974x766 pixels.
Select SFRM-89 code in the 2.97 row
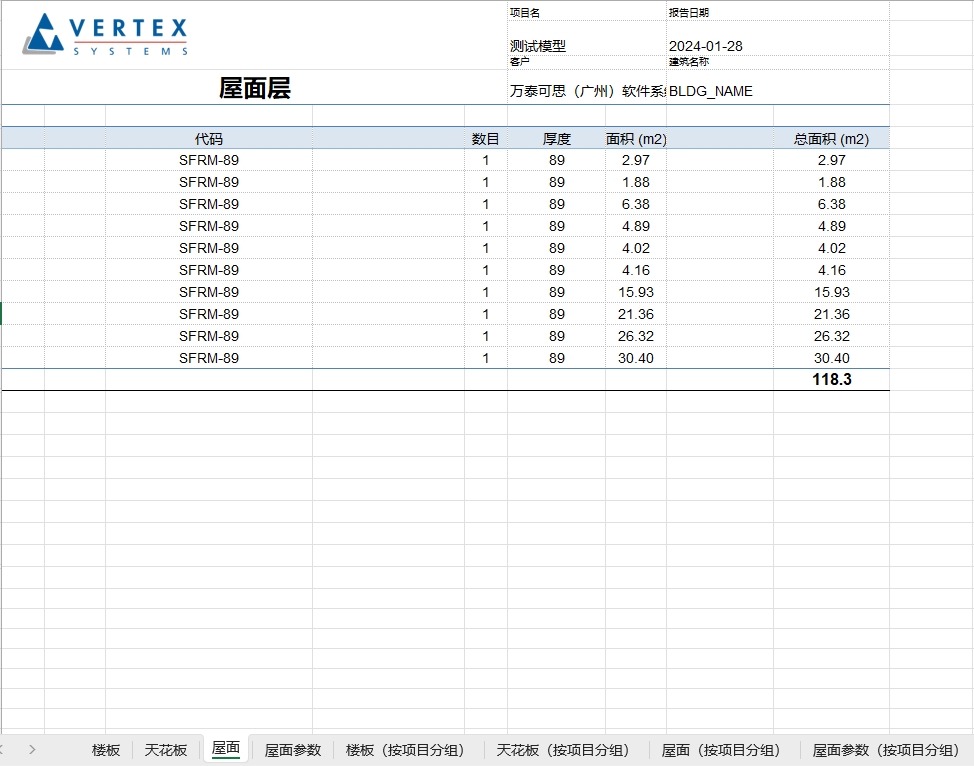coord(209,160)
